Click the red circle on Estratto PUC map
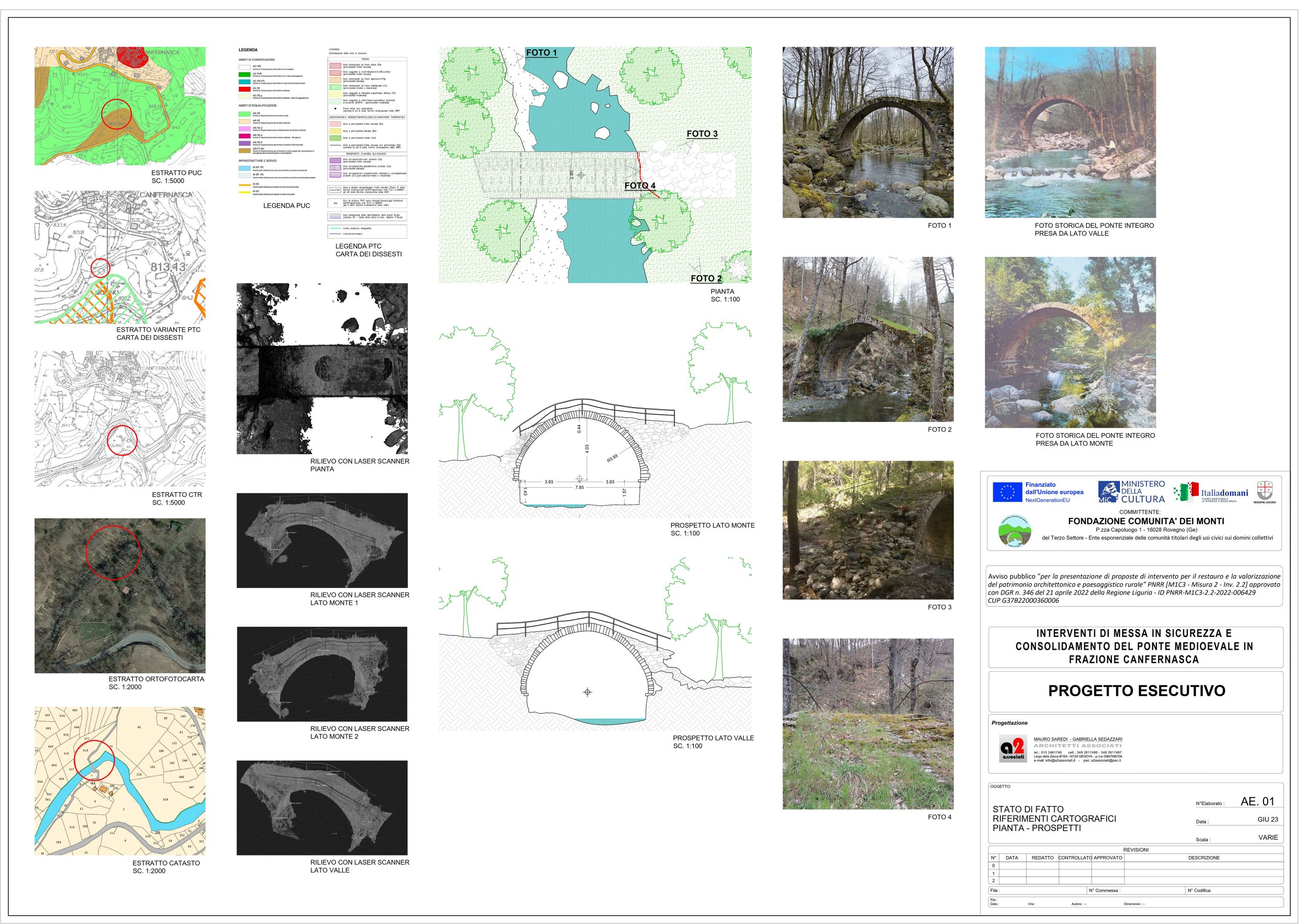Viewport: 1308px width, 924px height. click(x=116, y=114)
